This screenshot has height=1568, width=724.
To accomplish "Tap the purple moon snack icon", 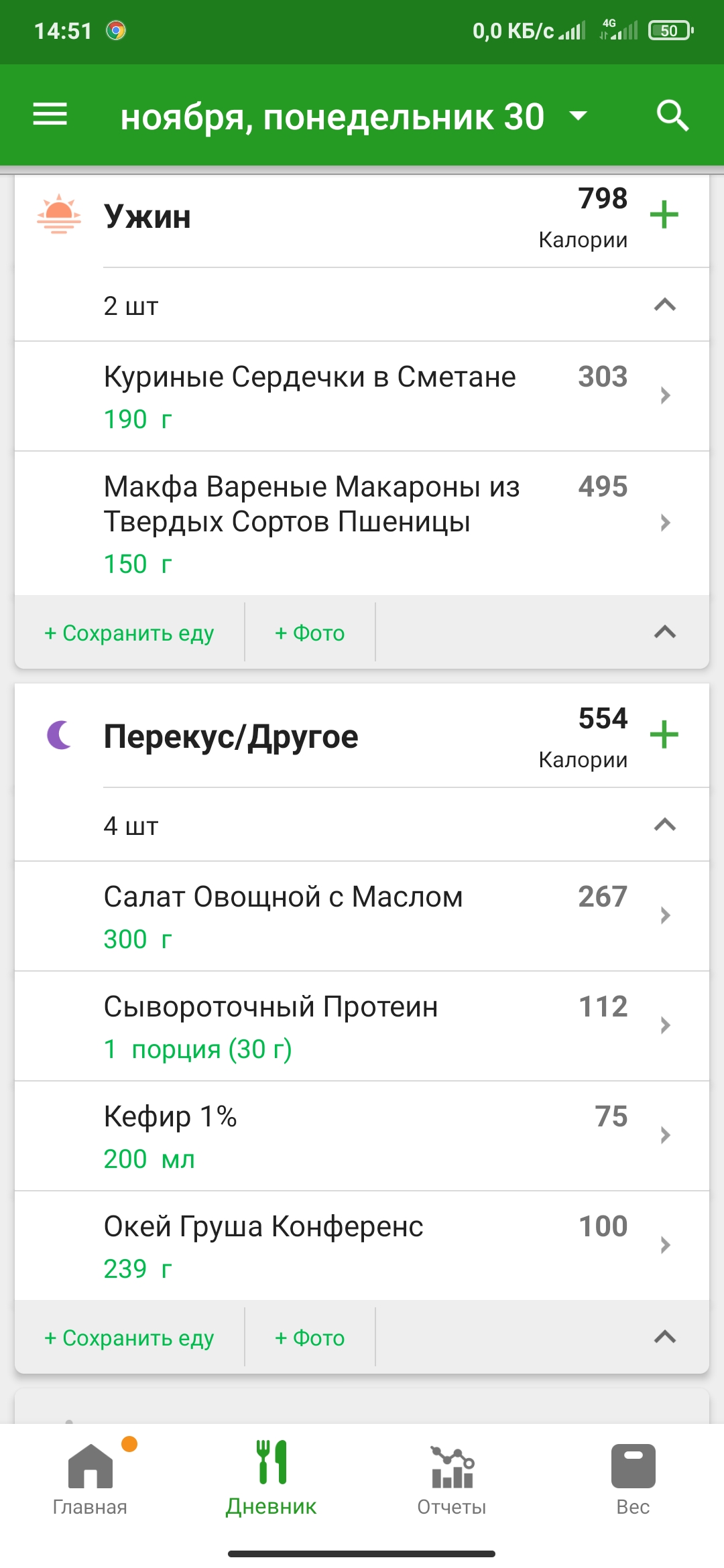I will tap(60, 735).
